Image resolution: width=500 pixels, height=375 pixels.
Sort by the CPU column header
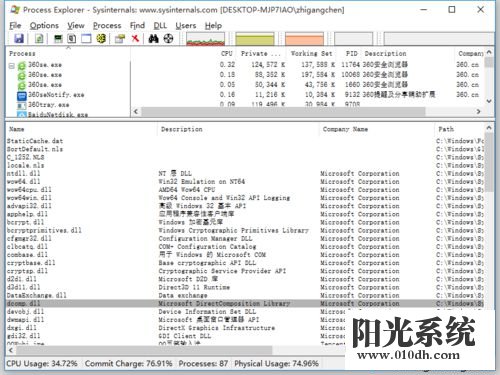click(227, 54)
